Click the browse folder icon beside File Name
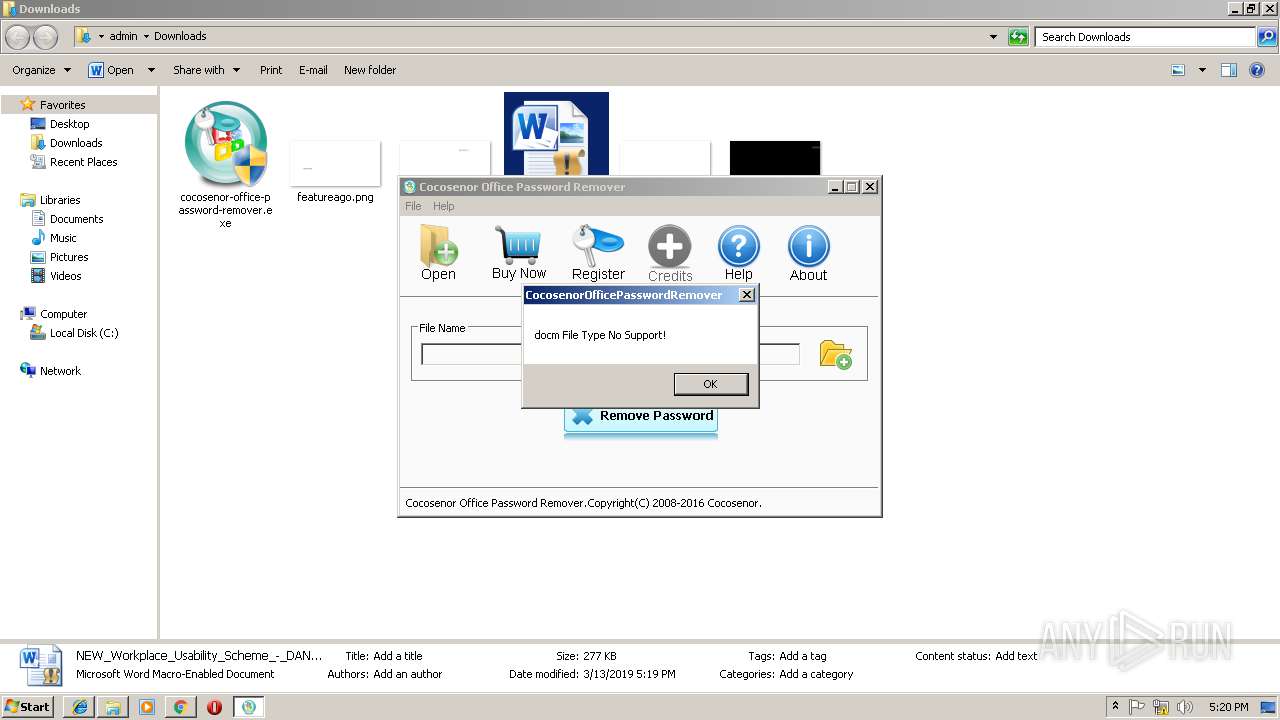Screen dimensions: 1280x720 pos(836,354)
